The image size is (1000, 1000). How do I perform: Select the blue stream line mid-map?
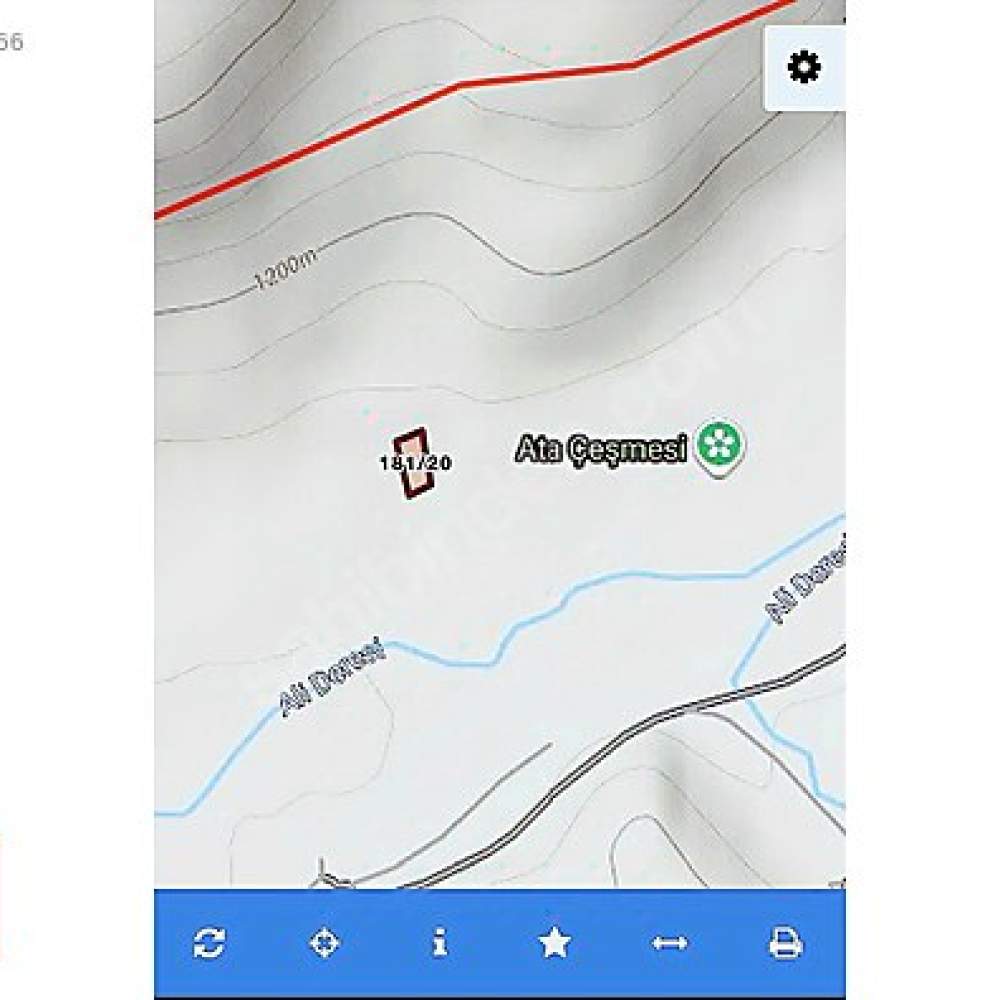pos(574,590)
